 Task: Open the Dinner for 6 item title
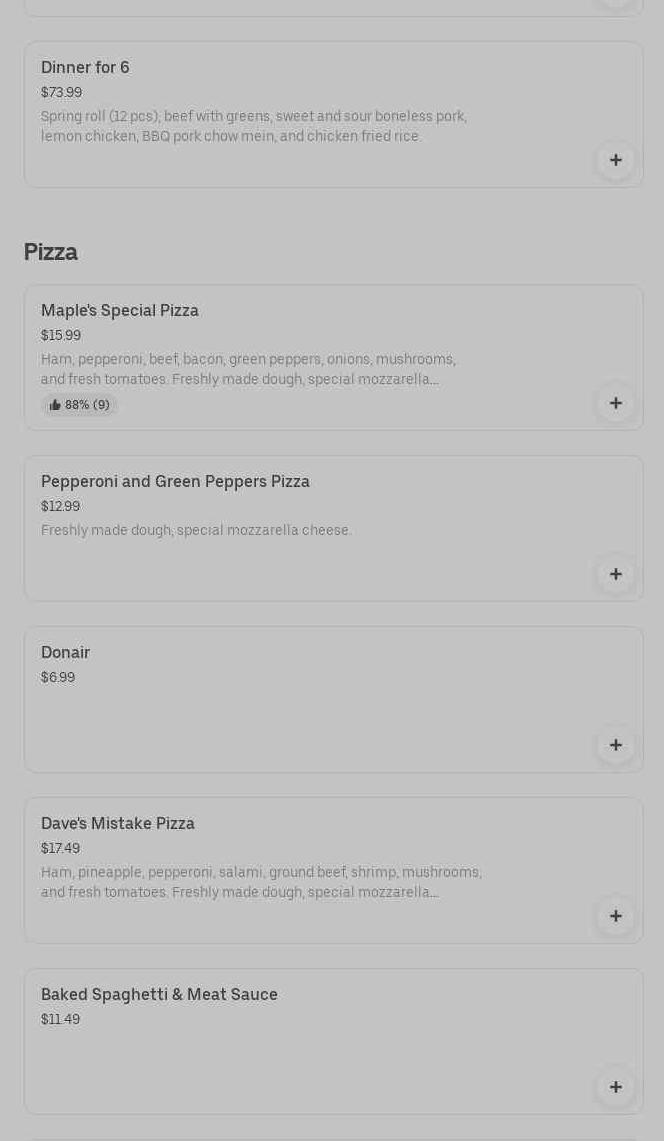pos(85,68)
